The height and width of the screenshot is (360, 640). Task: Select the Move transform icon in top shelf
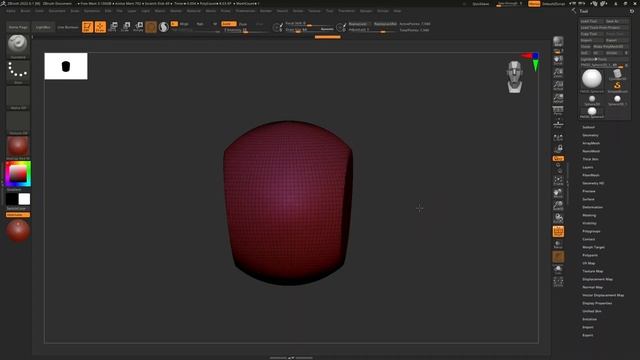pos(113,27)
